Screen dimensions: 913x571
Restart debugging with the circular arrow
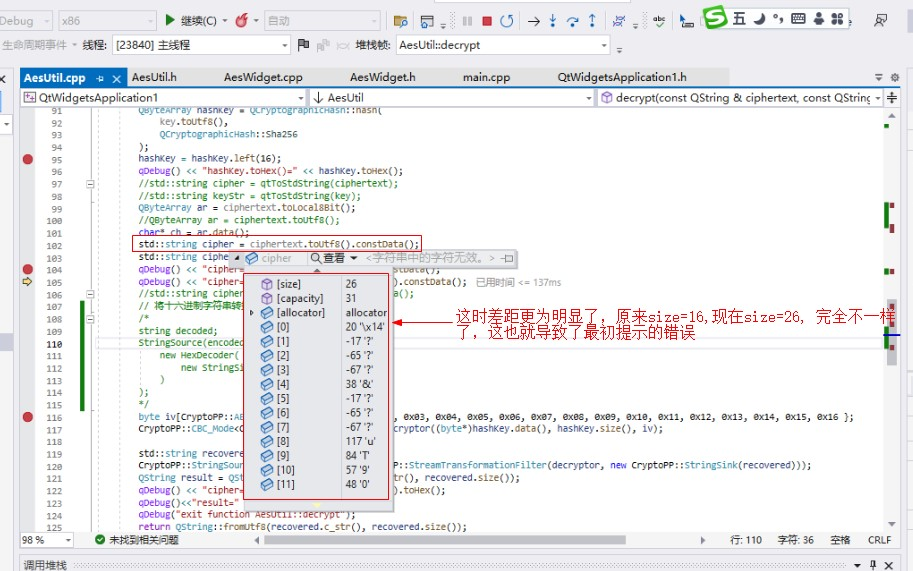[507, 22]
